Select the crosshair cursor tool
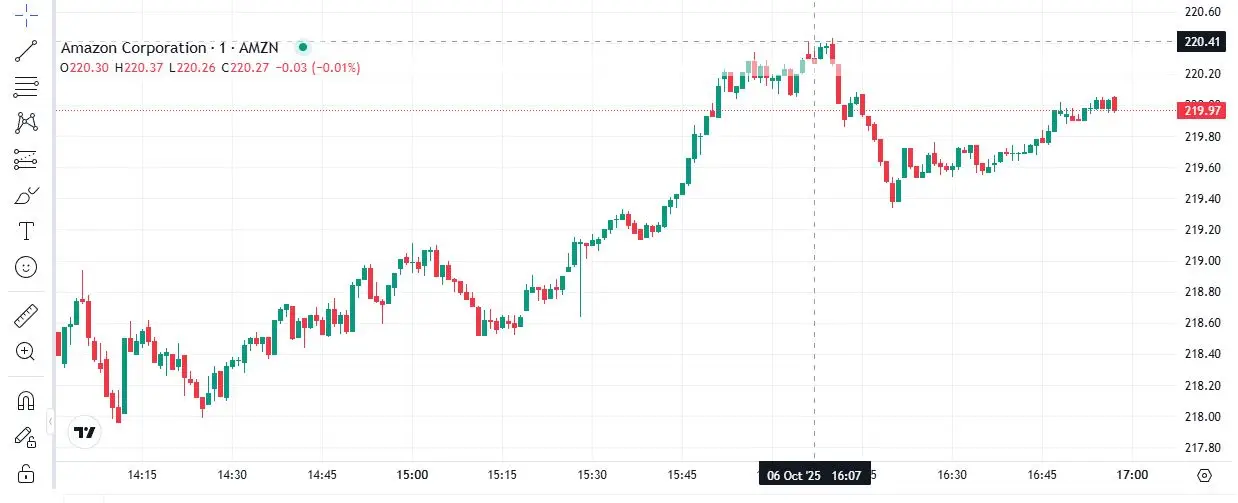The image size is (1238, 503). tap(26, 14)
